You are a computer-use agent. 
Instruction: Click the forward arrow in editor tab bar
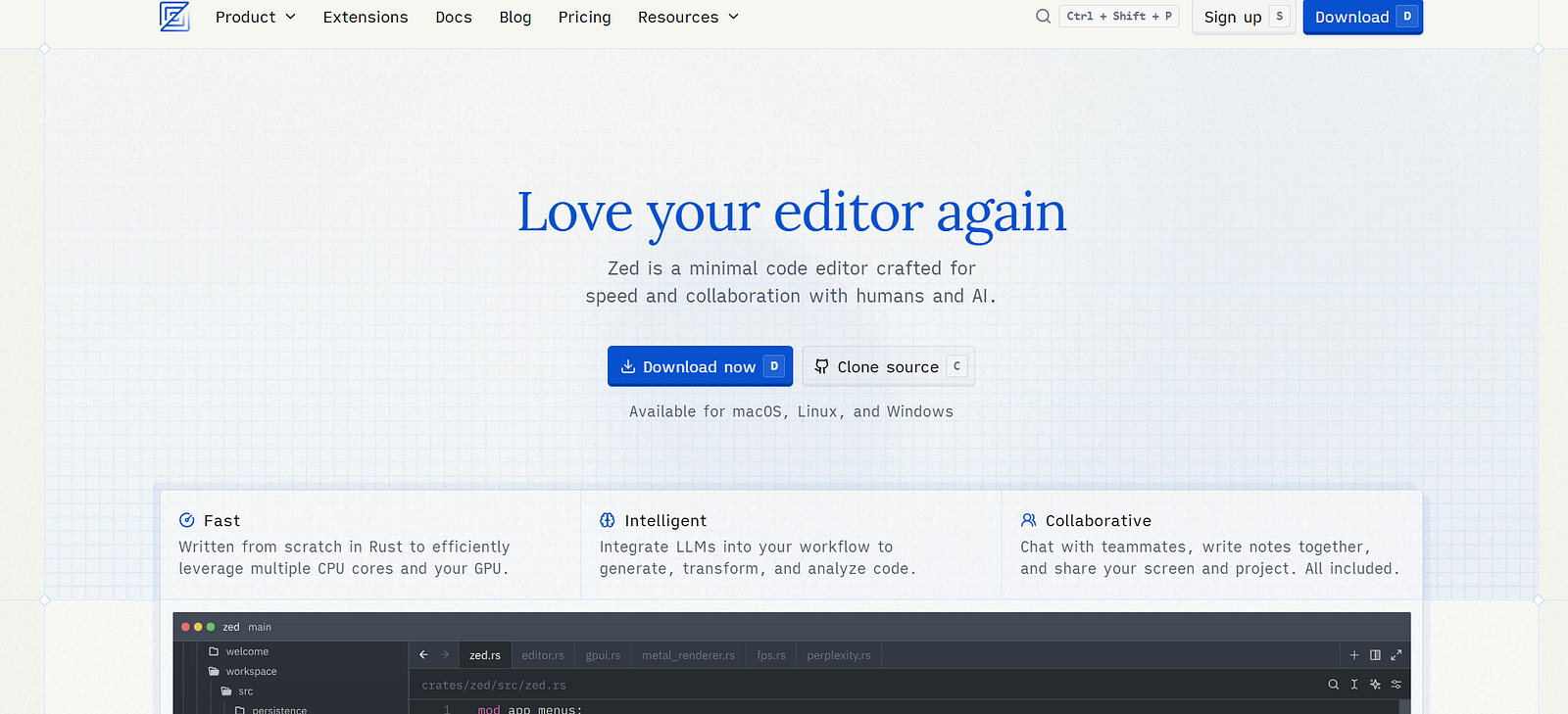click(444, 655)
